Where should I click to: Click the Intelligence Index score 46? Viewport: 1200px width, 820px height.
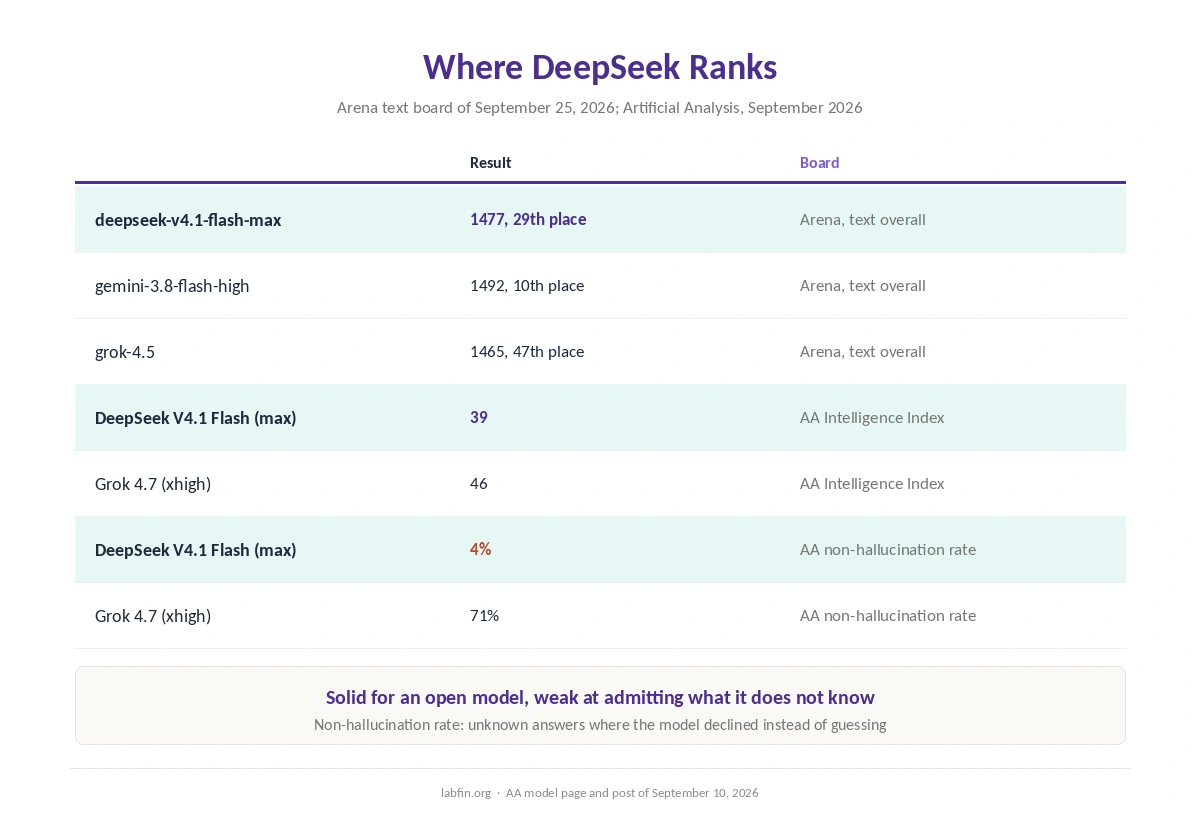[x=479, y=483]
